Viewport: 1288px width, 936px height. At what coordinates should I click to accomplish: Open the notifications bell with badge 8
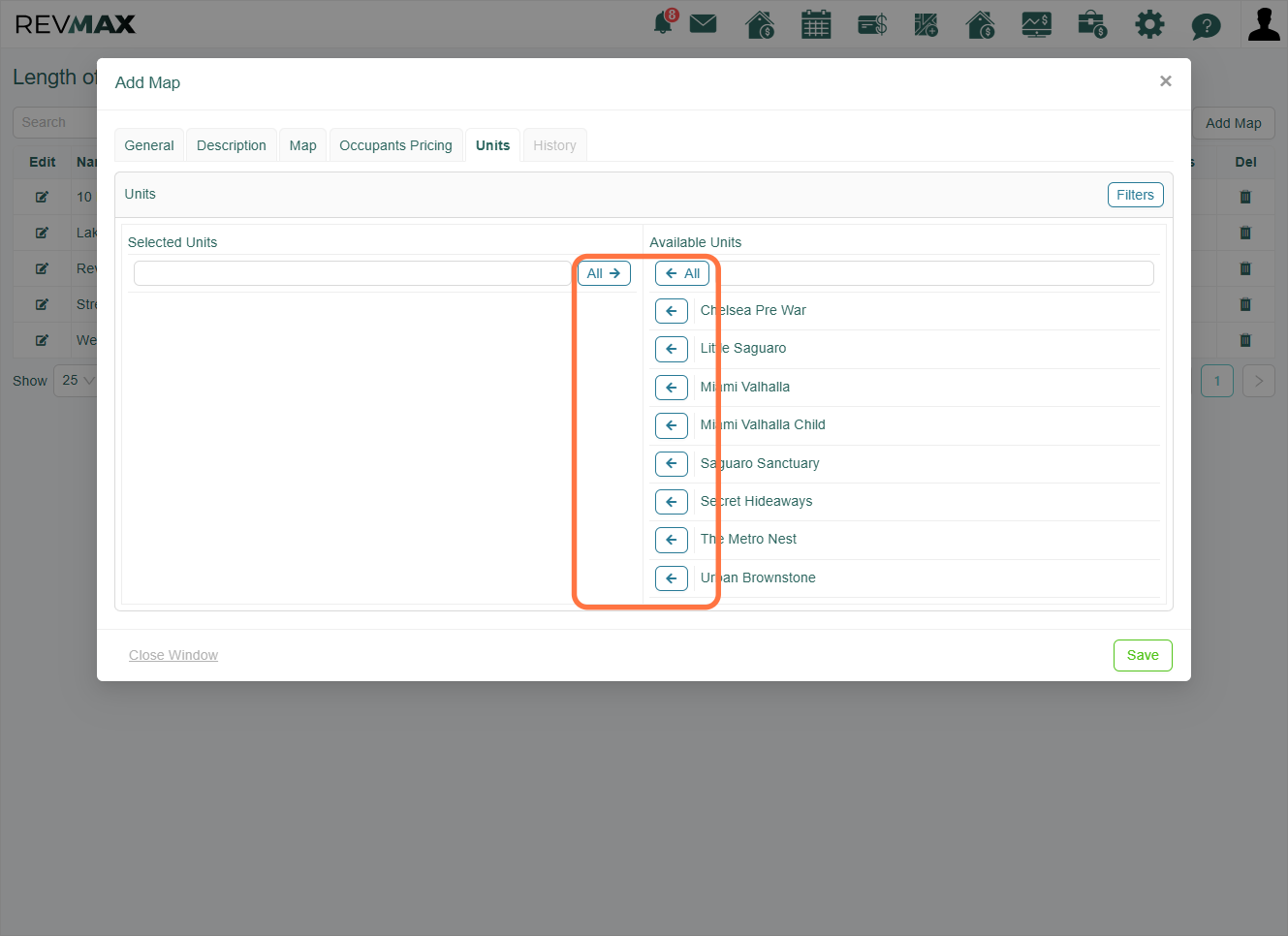coord(664,22)
